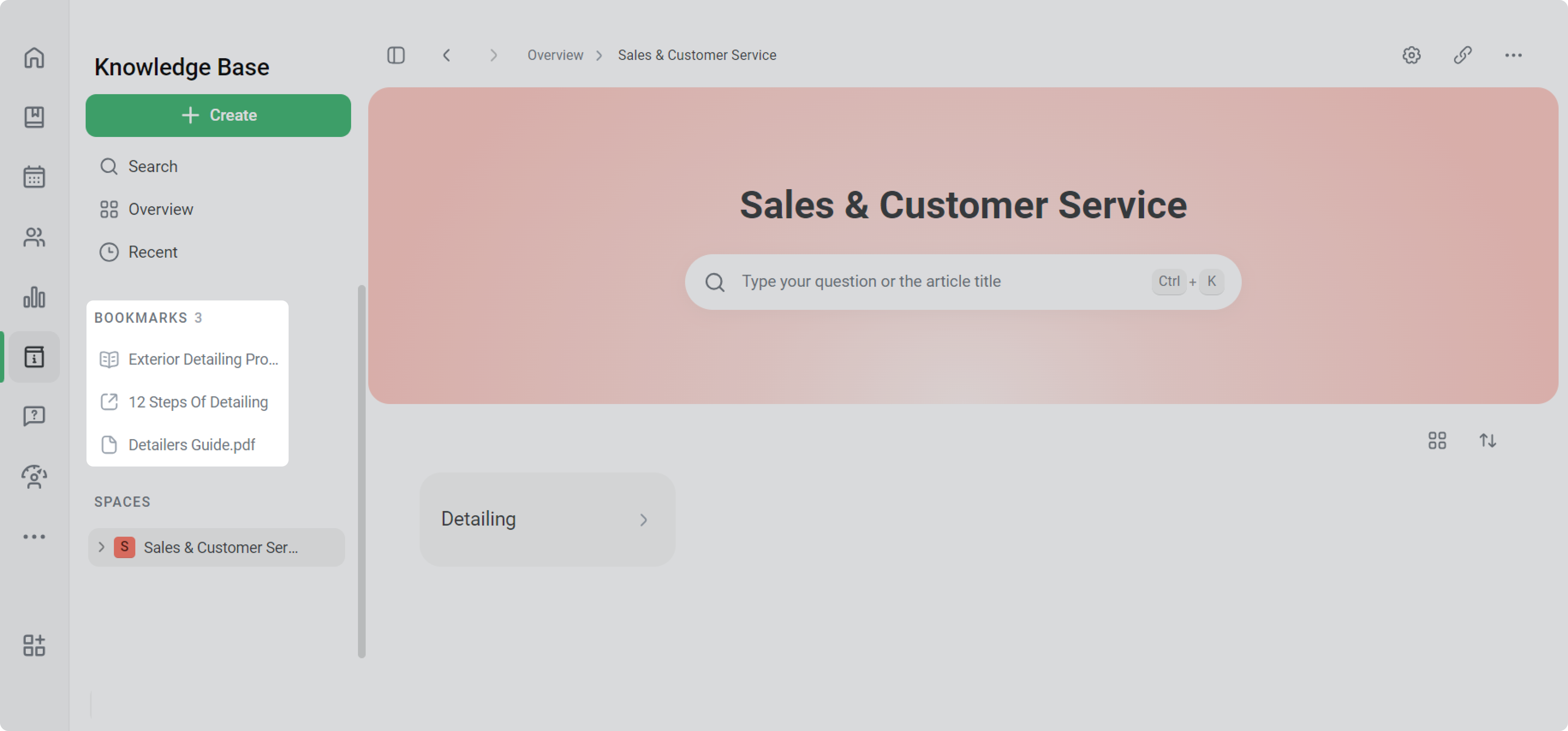Click the green Create button
This screenshot has height=731, width=1568.
218,116
